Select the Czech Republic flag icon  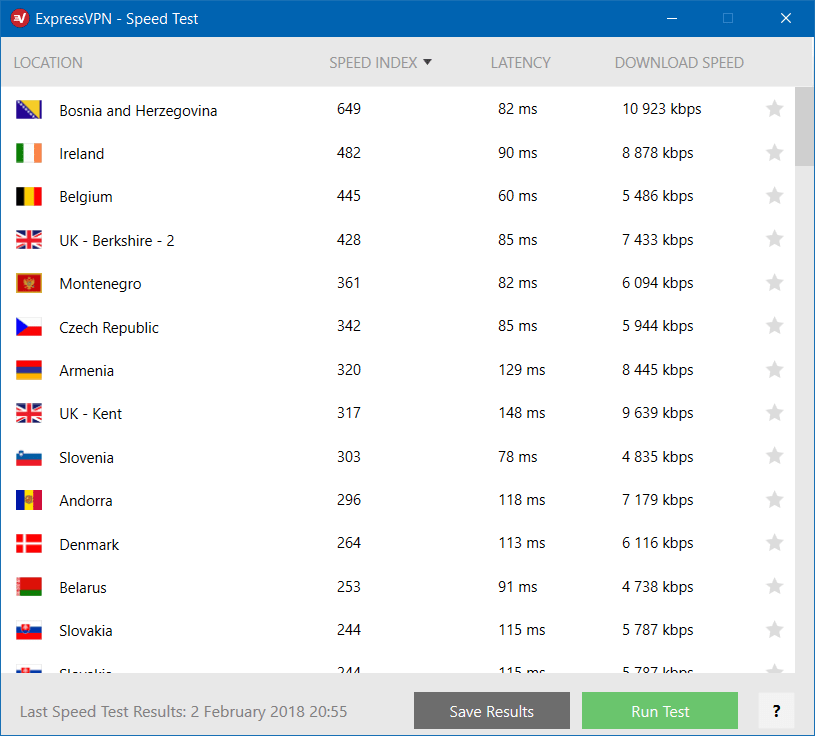click(29, 327)
